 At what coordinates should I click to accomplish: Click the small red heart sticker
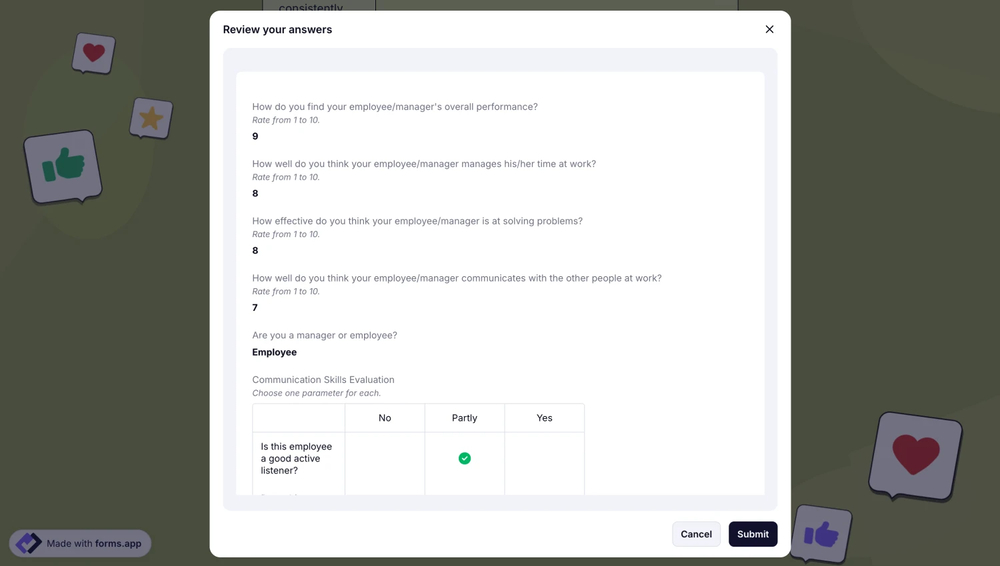(94, 53)
